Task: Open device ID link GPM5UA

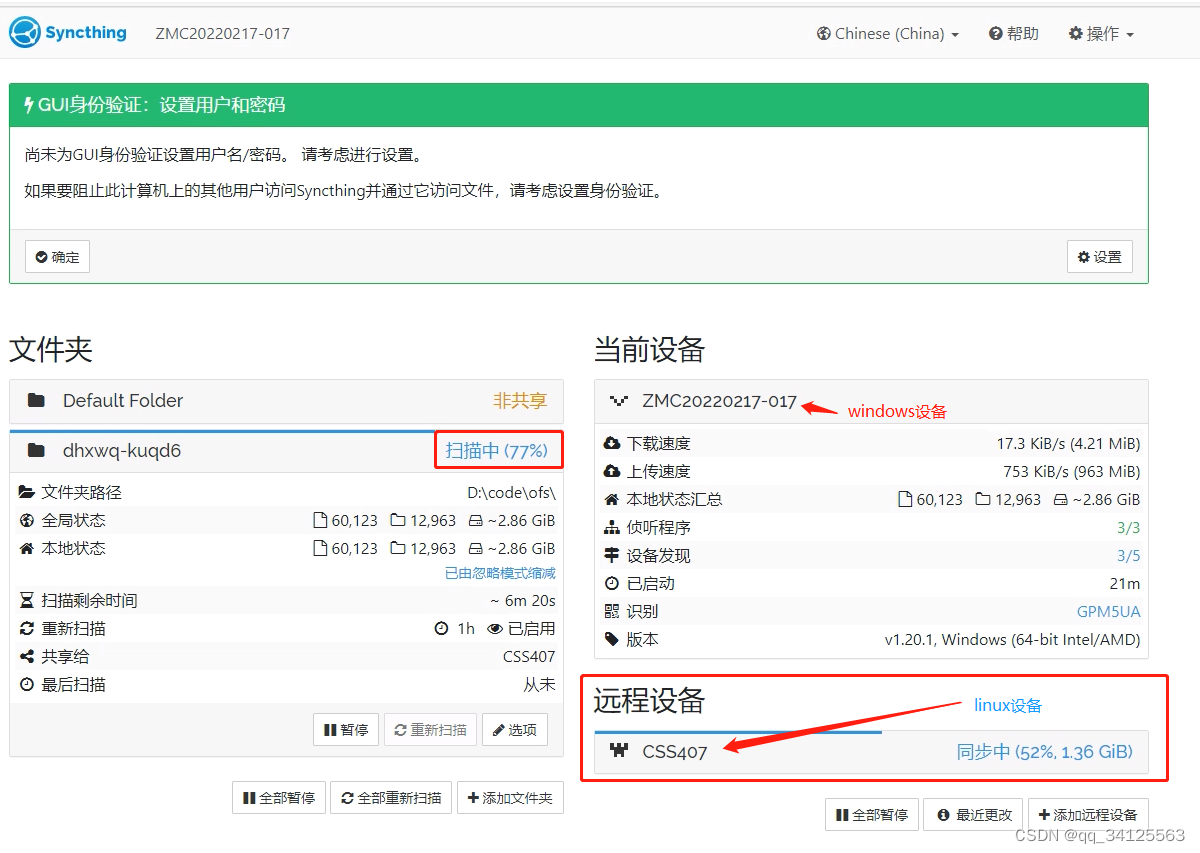Action: pos(1109,612)
